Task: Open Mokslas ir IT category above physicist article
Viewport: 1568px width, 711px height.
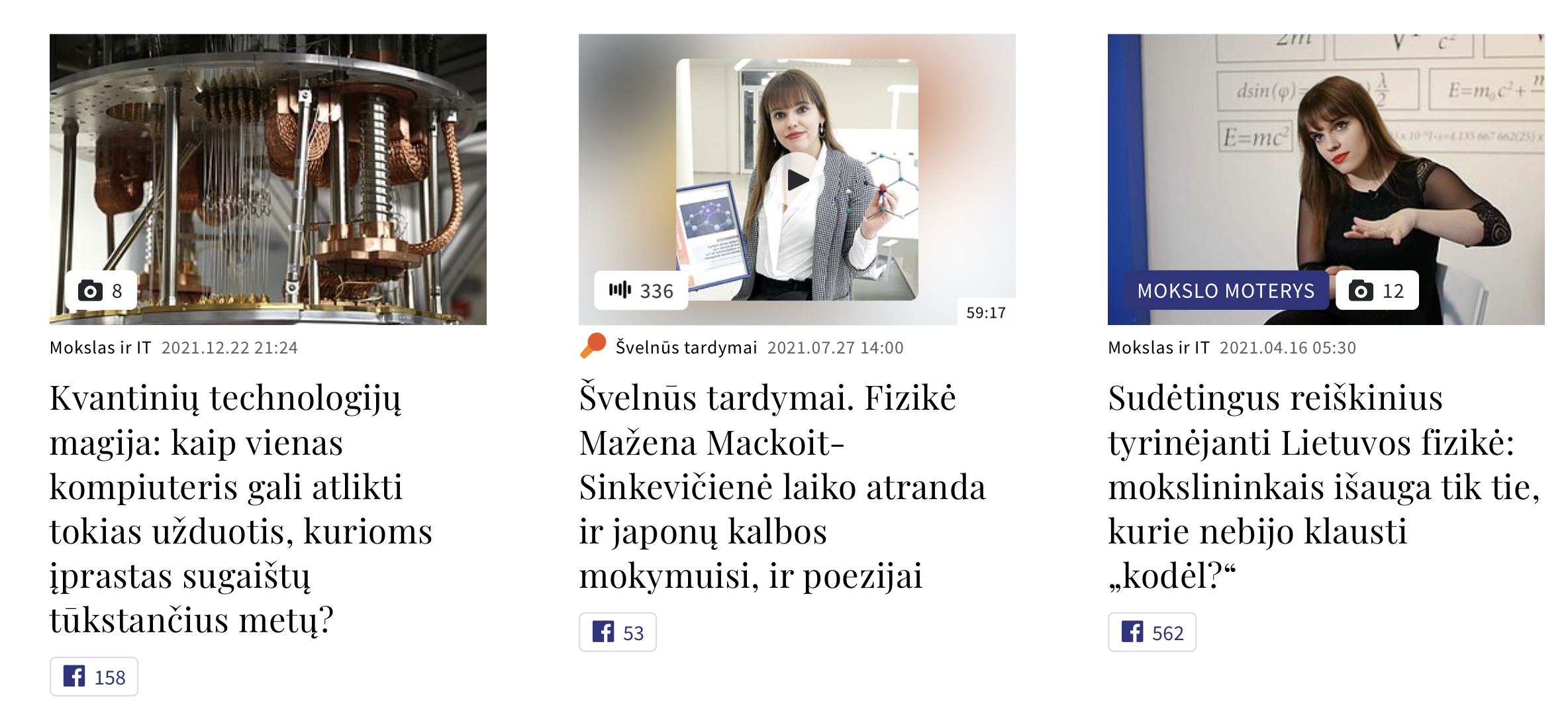Action: tap(1159, 348)
